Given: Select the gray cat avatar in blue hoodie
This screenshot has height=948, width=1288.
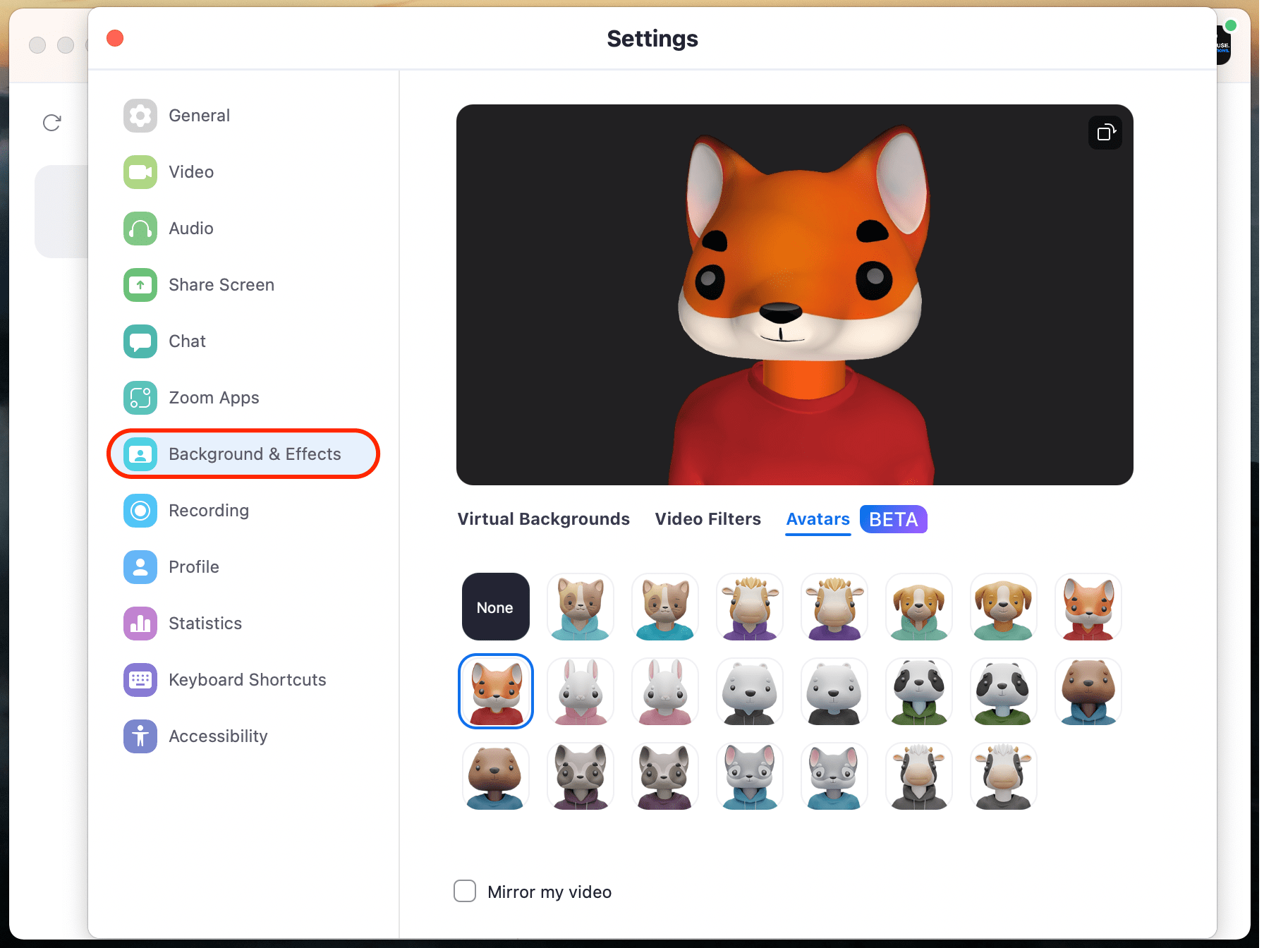Looking at the screenshot, I should 750,776.
